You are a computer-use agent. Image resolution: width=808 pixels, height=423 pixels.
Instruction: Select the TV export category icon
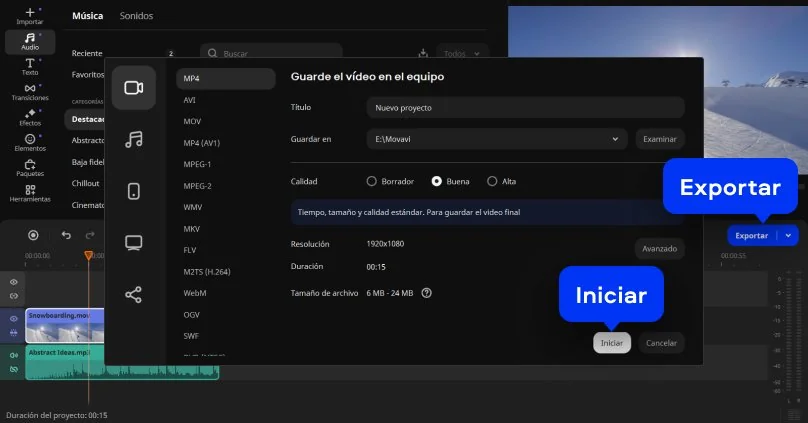click(133, 243)
